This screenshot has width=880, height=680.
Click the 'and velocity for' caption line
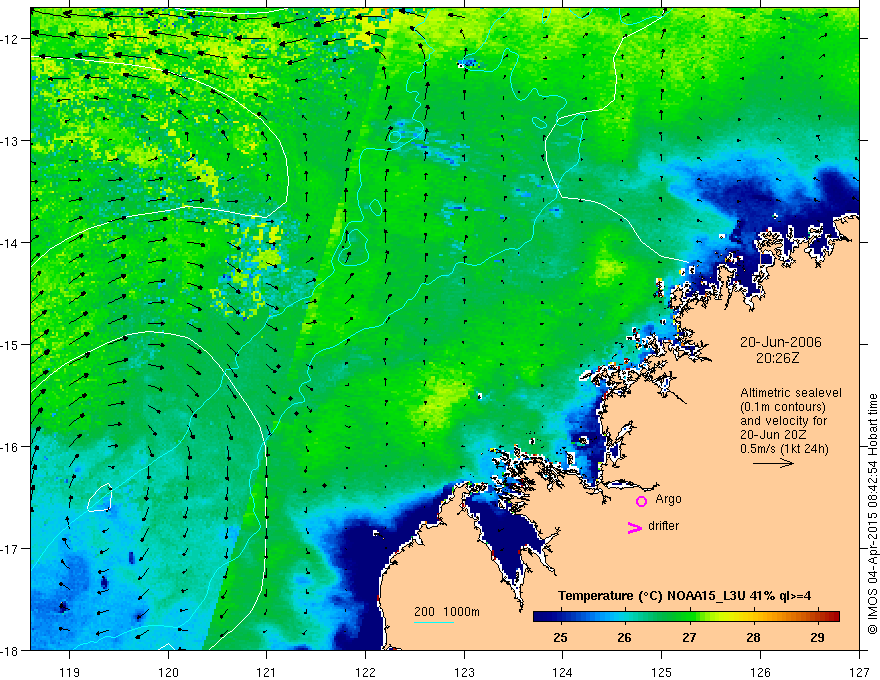pyautogui.click(x=783, y=421)
